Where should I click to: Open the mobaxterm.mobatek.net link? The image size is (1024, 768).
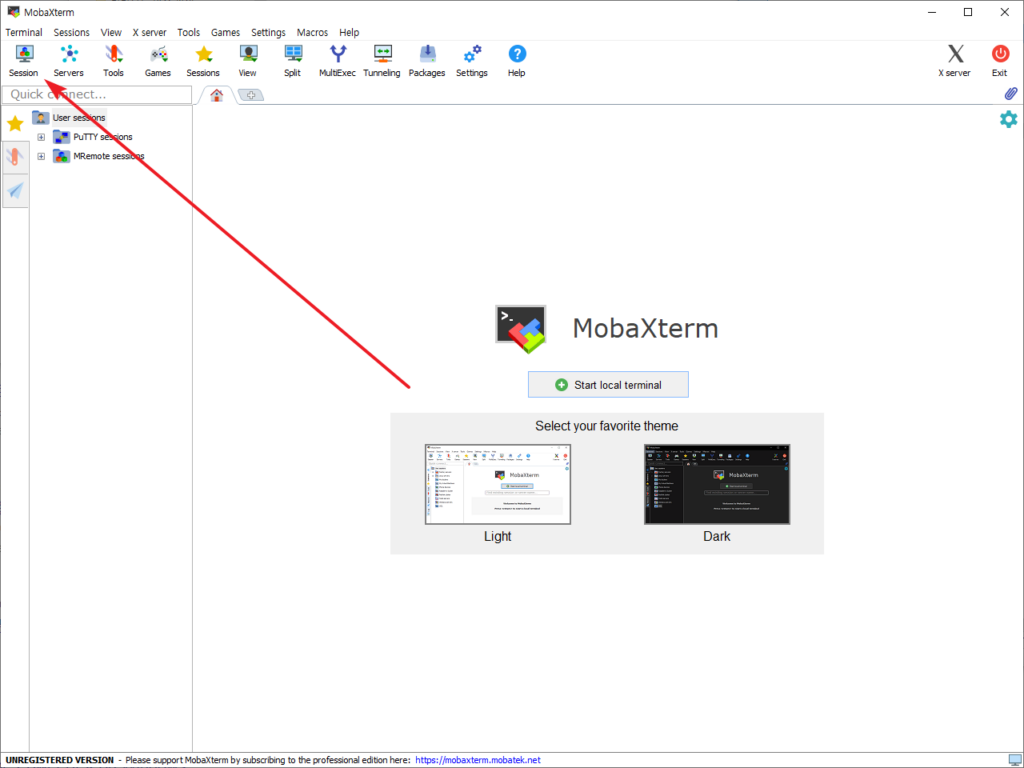coord(477,760)
